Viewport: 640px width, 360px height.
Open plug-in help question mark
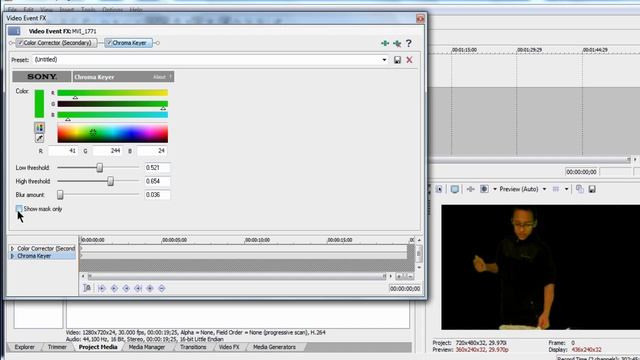click(409, 43)
